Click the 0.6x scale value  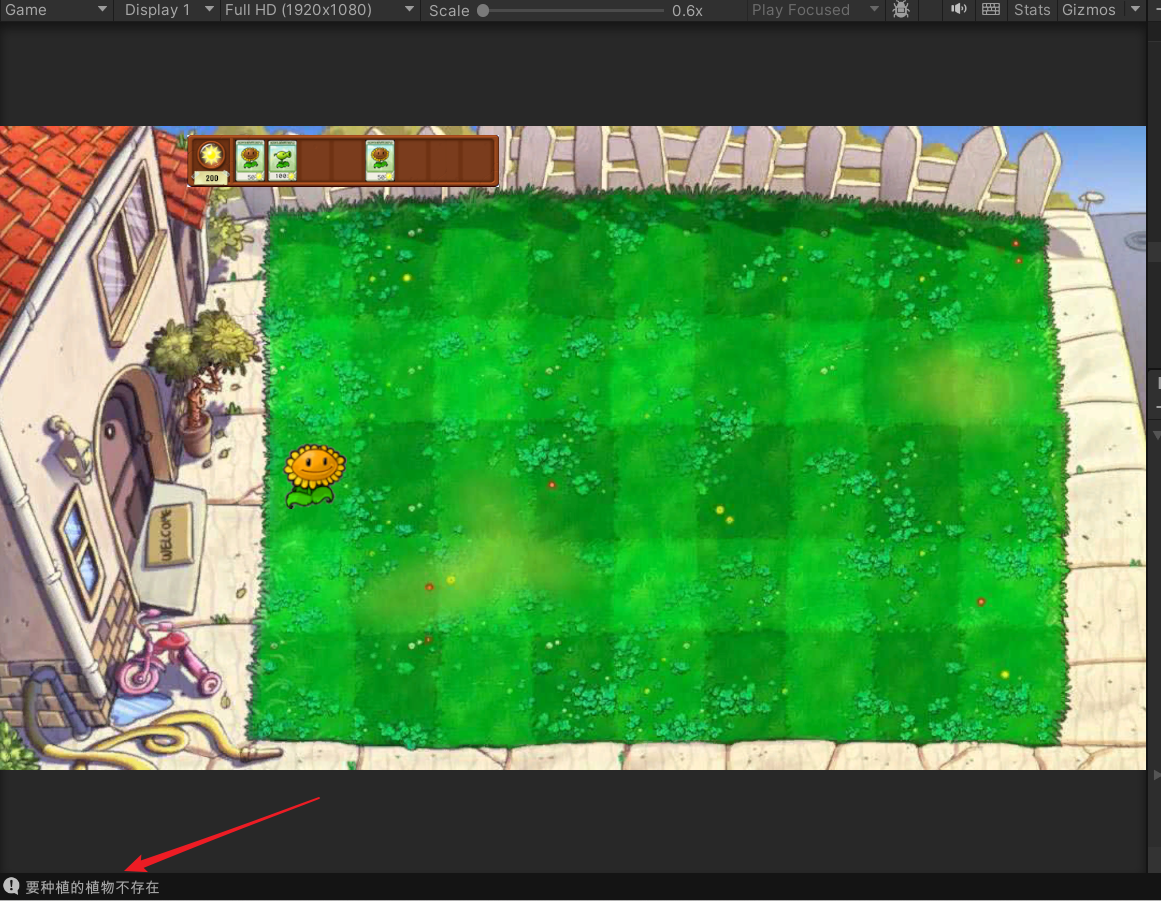pos(687,10)
